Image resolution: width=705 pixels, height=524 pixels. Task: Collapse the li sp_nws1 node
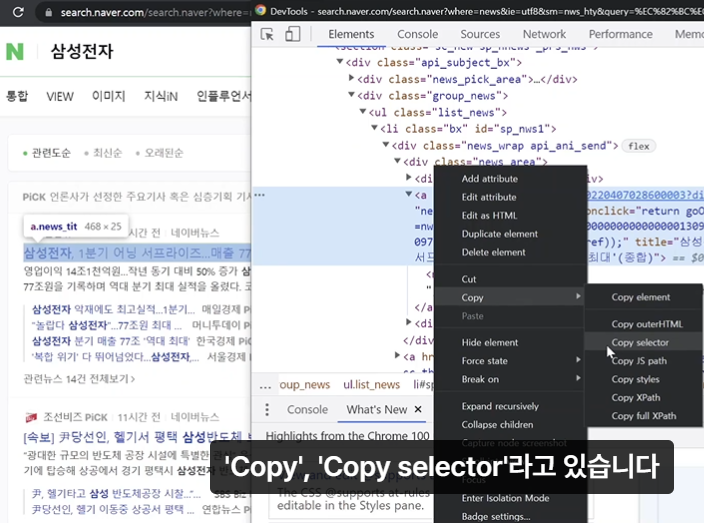coord(374,128)
